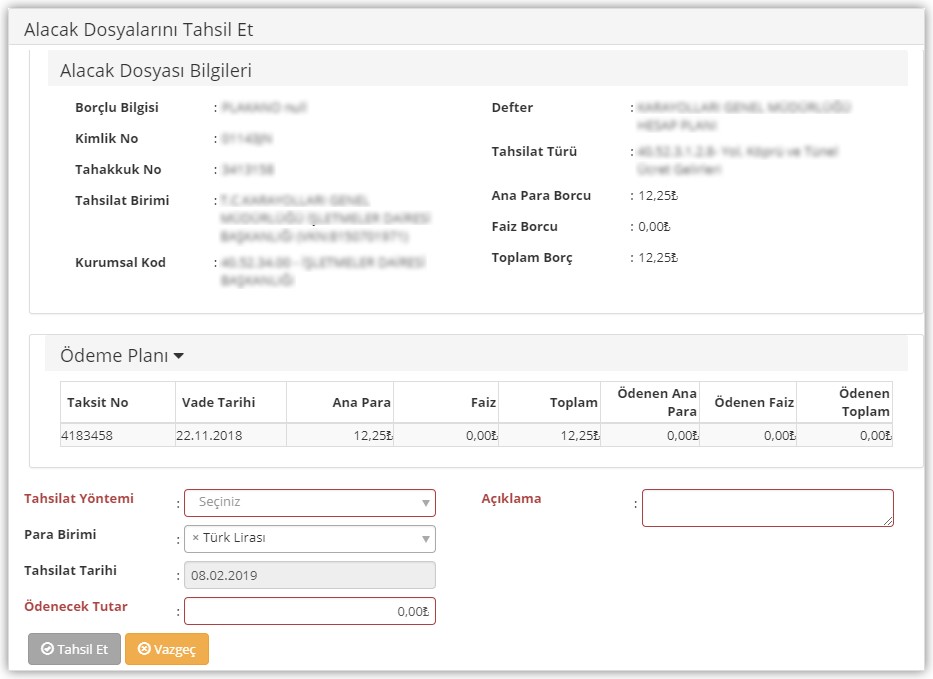
Task: Click the Toplam column header
Action: (x=573, y=403)
